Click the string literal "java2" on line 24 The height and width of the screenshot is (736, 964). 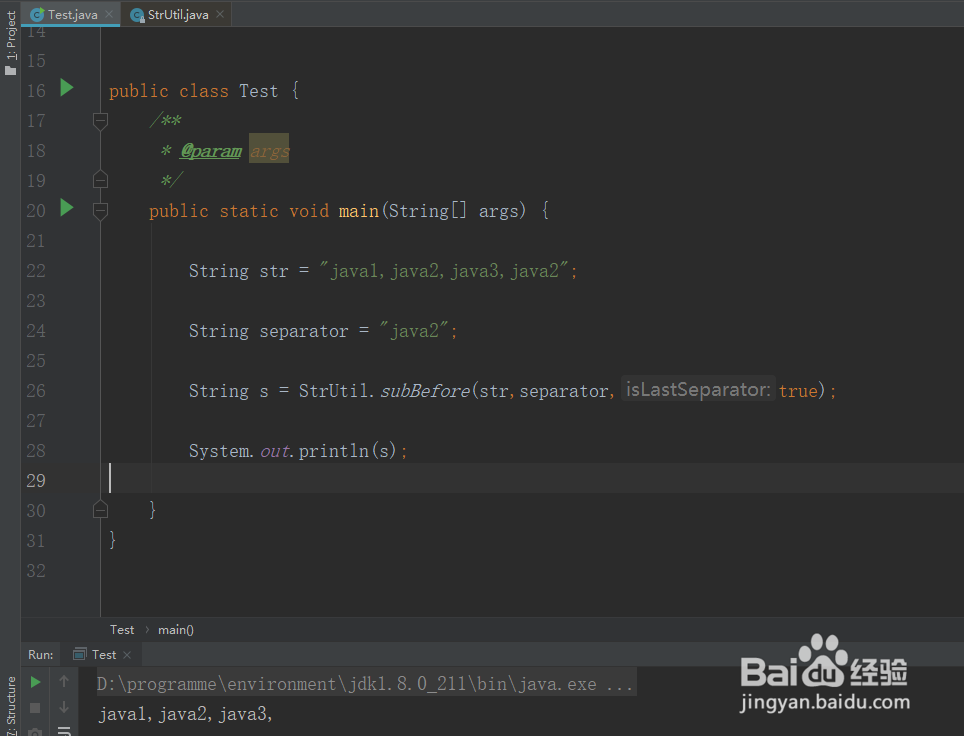(x=415, y=331)
